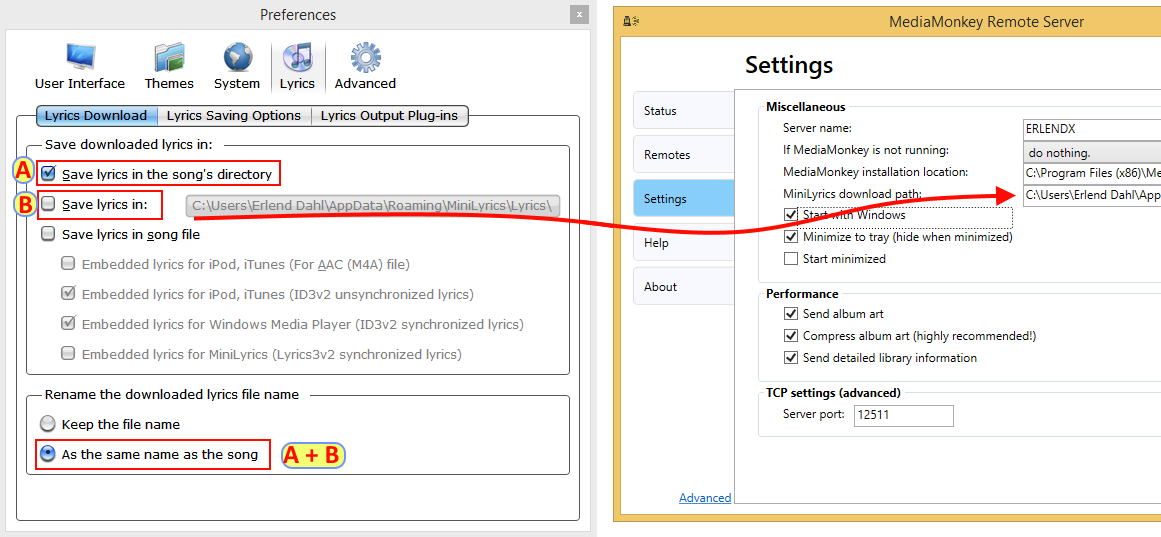
Task: Click the MiniLyrics AppData lyrics path field
Action: (373, 205)
